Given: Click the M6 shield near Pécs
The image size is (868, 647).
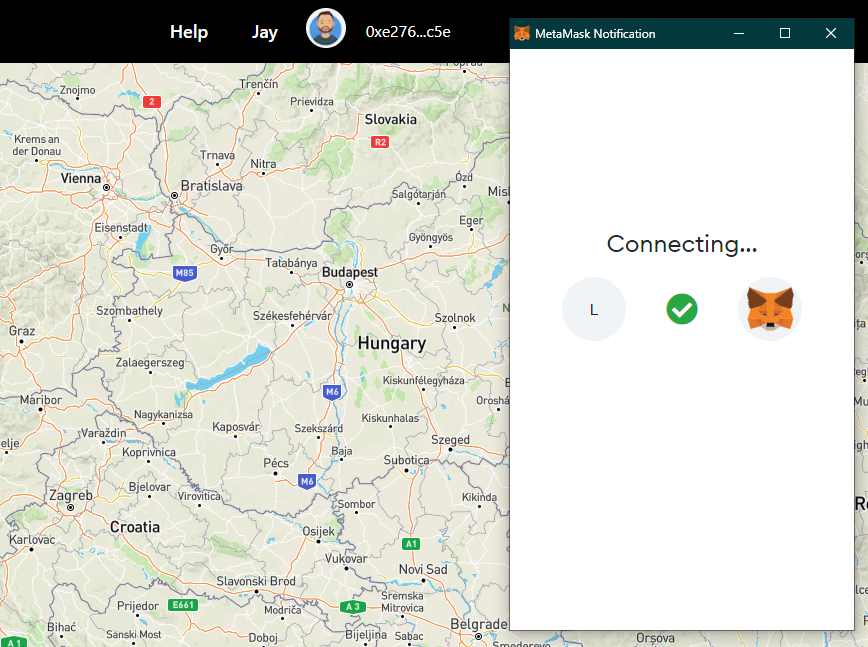Looking at the screenshot, I should tap(307, 481).
